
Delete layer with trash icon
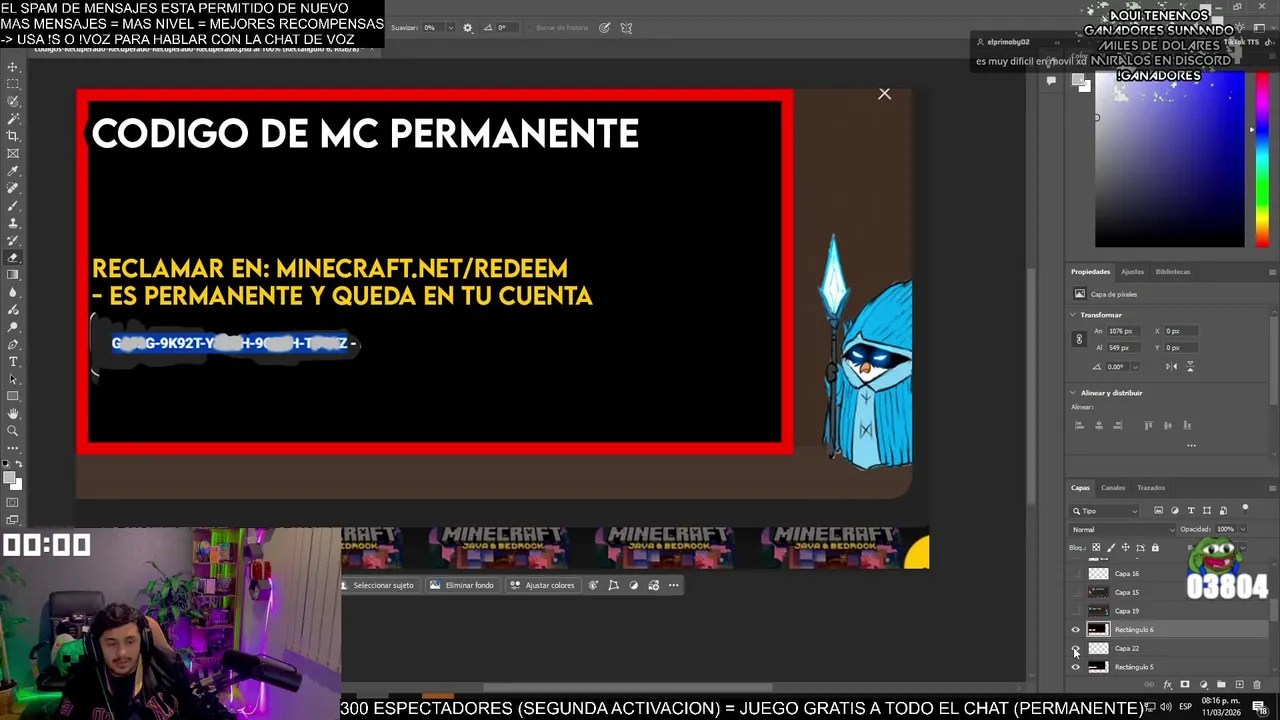[1257, 685]
